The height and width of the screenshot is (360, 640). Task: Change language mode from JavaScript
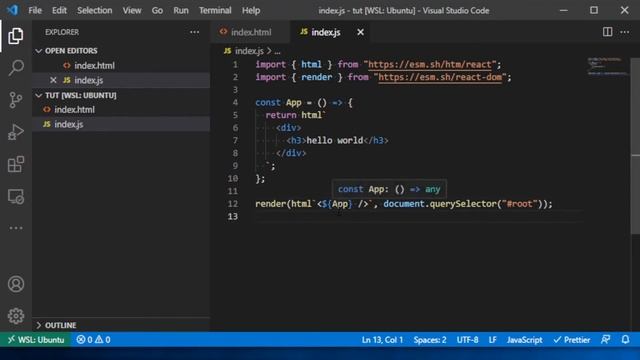[x=524, y=340]
